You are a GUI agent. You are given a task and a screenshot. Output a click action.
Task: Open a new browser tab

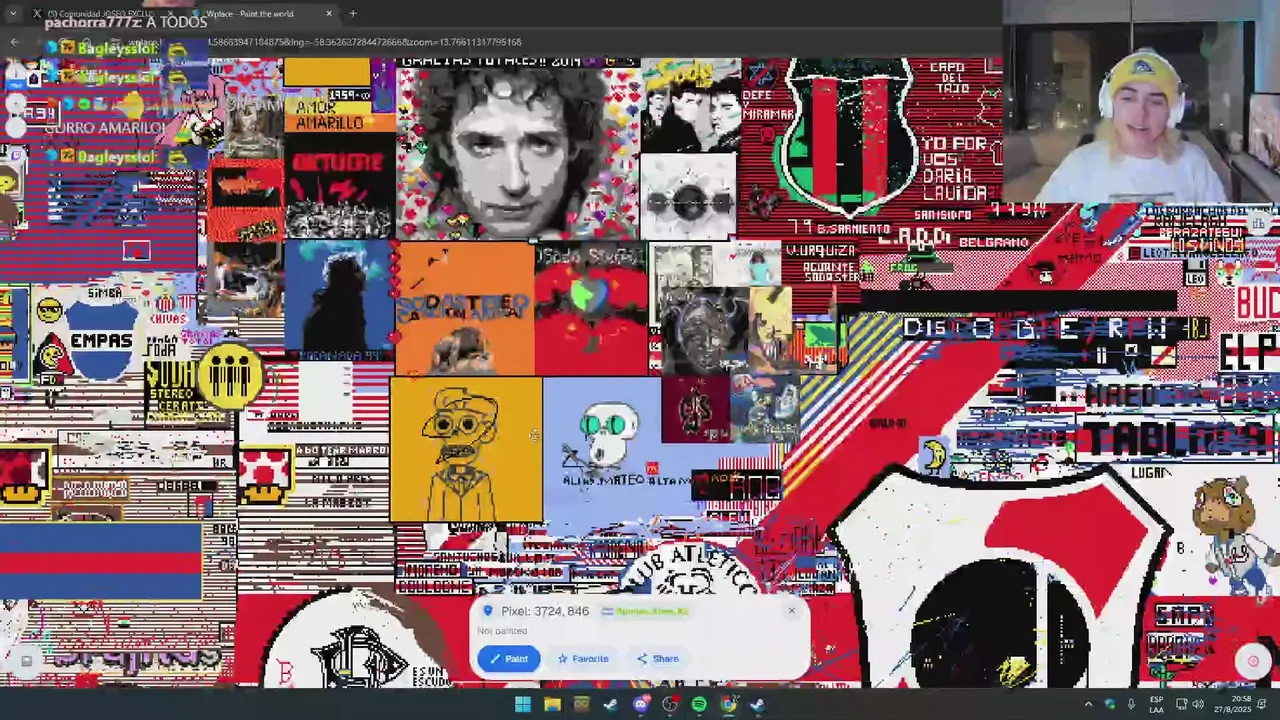[353, 14]
